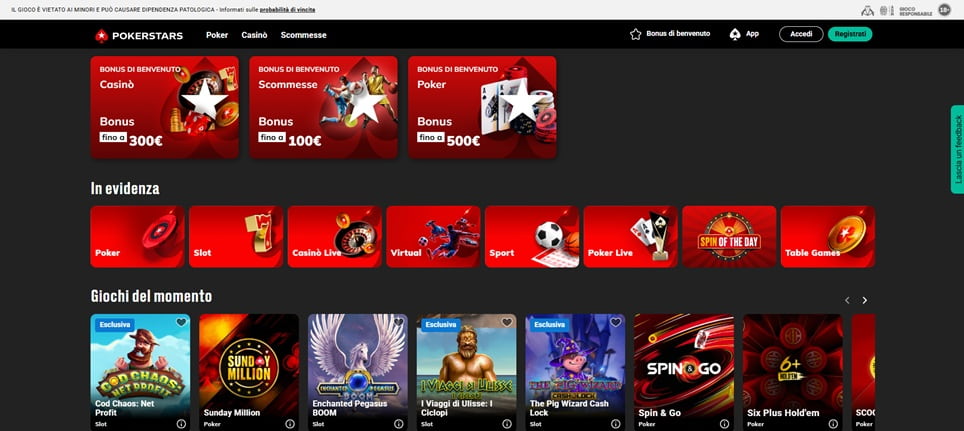Click info icon on Pig Wizard card
This screenshot has width=964, height=431.
pyautogui.click(x=615, y=424)
